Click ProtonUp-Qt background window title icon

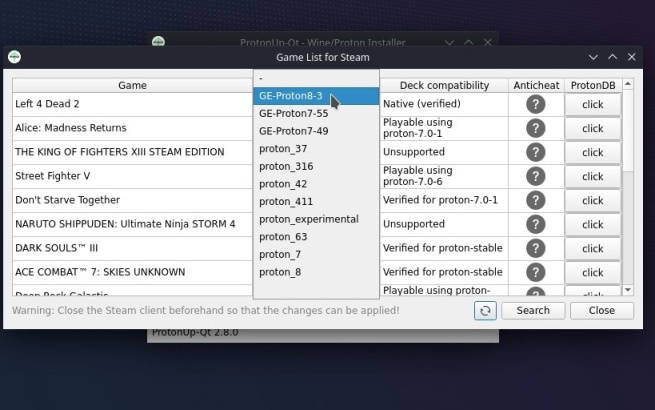coord(158,41)
